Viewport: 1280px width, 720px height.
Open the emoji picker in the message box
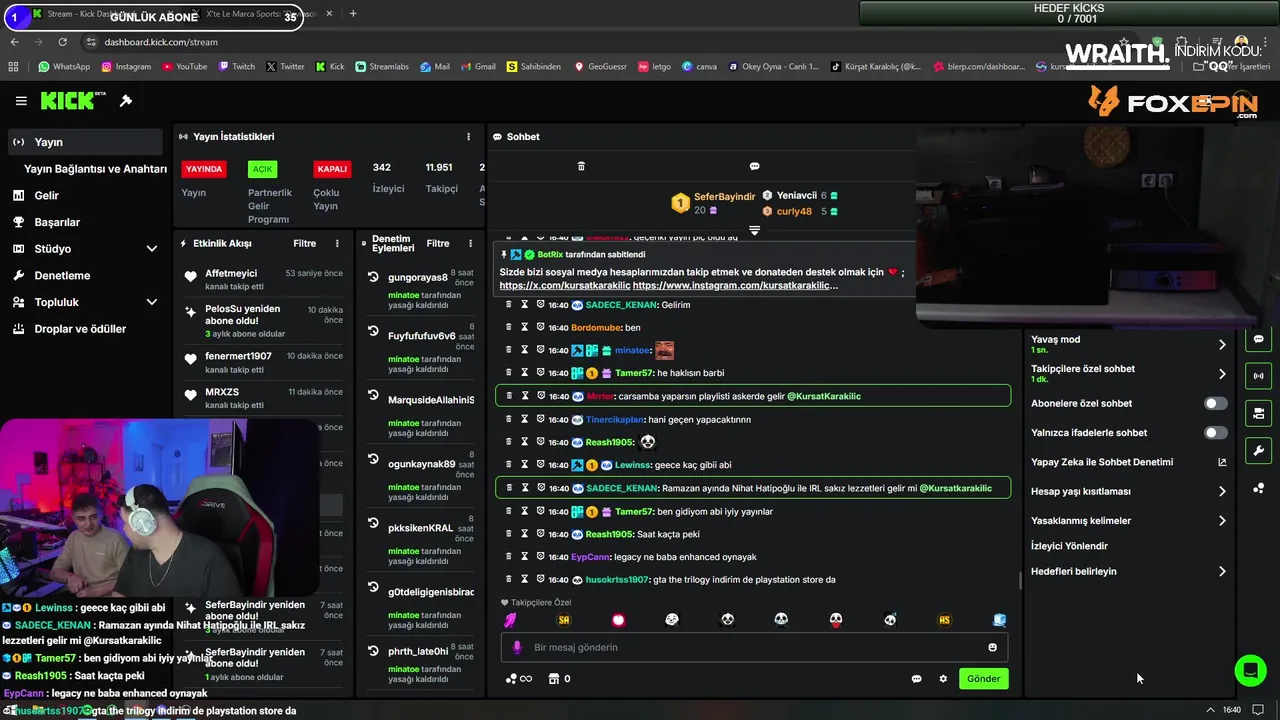pos(992,647)
